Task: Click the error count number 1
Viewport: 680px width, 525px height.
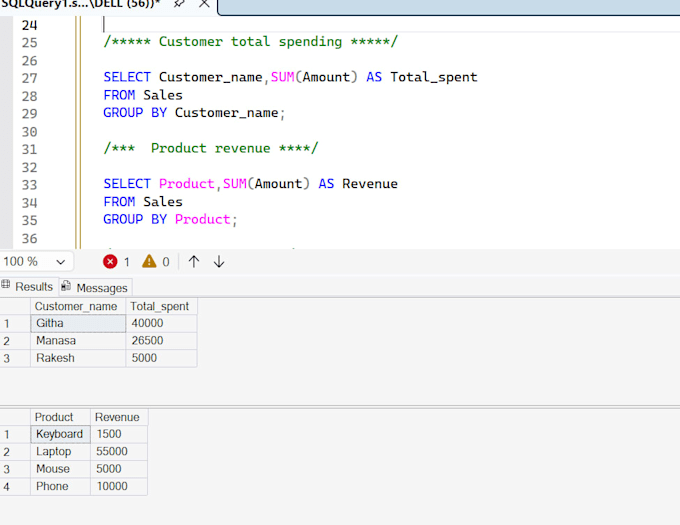Action: (126, 262)
